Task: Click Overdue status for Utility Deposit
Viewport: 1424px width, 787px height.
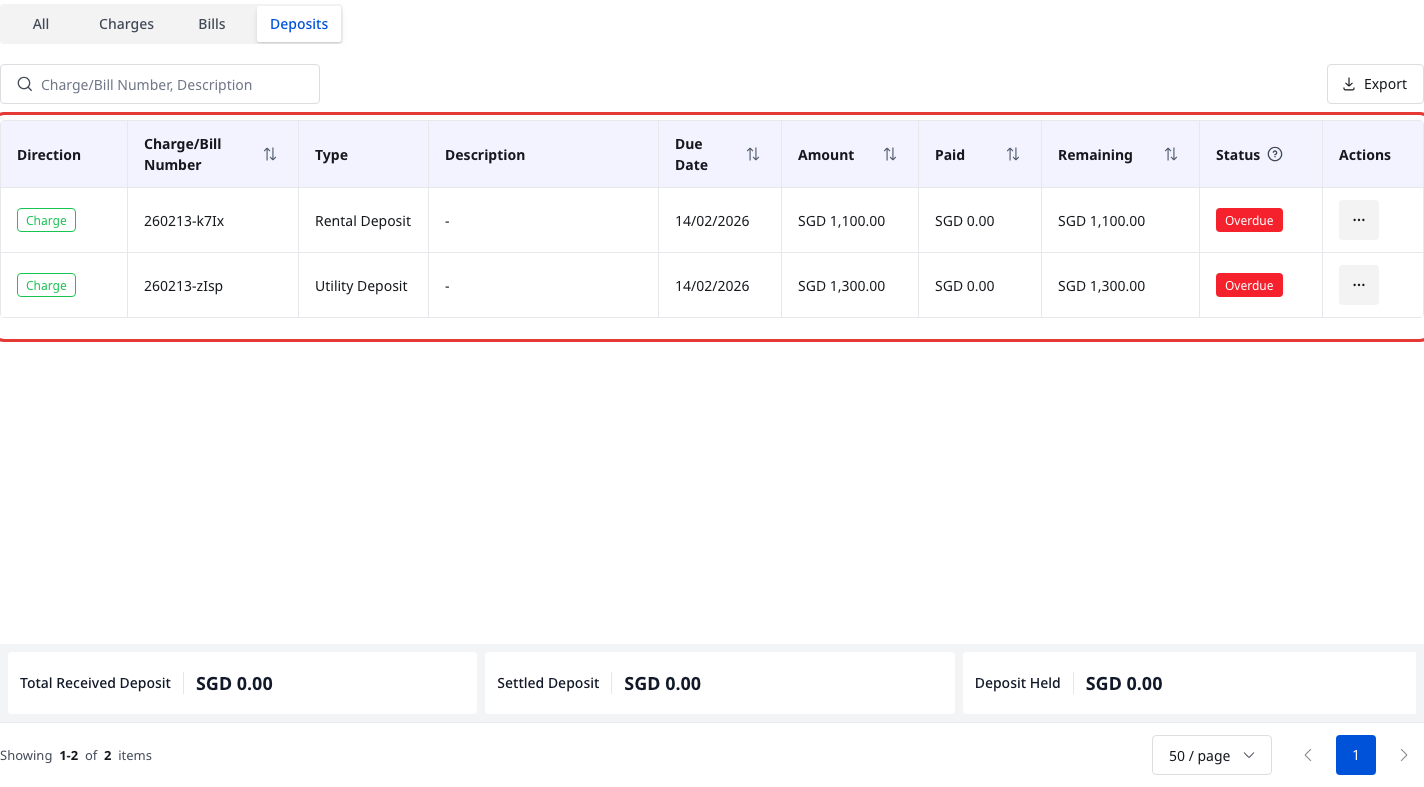Action: pos(1249,285)
